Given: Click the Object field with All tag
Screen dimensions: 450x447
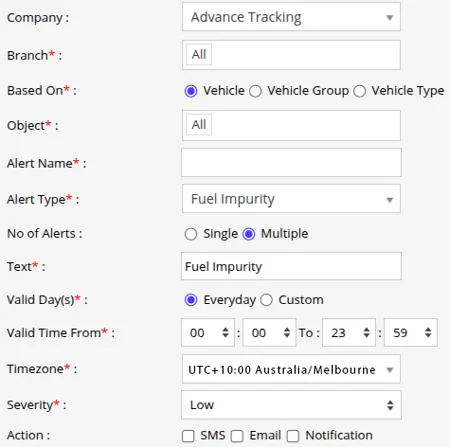Looking at the screenshot, I should (x=291, y=125).
